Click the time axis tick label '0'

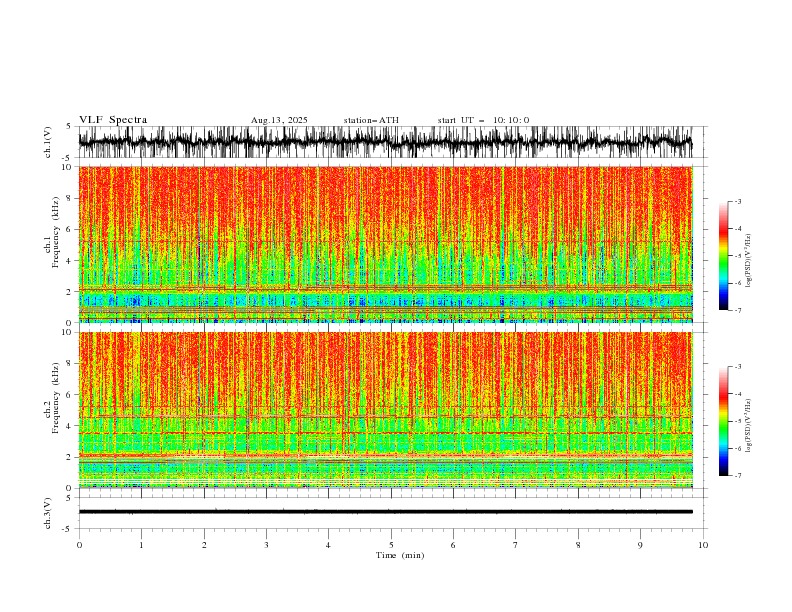click(x=79, y=545)
